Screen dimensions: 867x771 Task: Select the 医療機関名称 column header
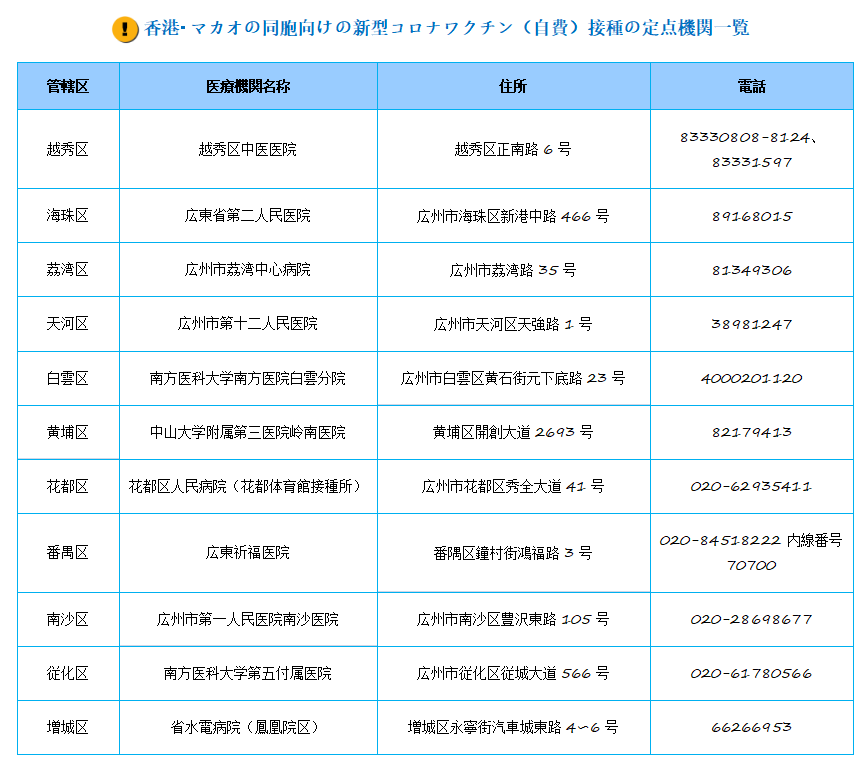click(248, 86)
